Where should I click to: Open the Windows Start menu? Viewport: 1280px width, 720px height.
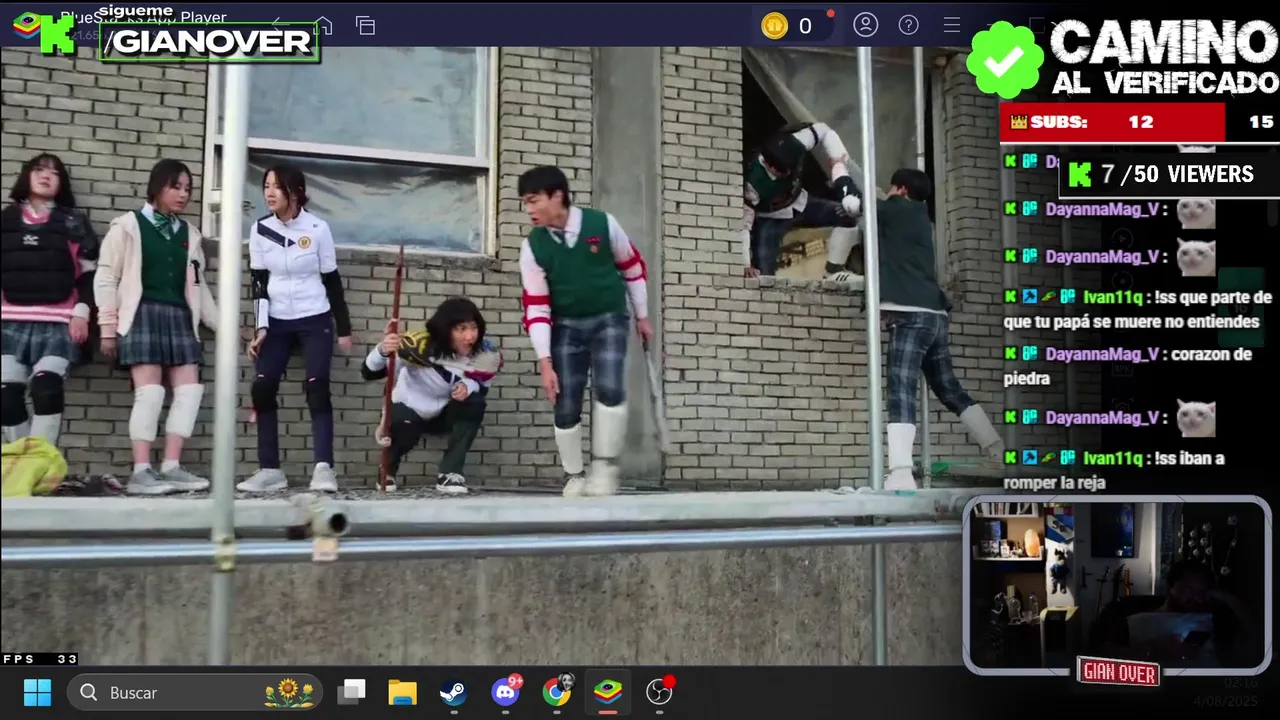click(37, 692)
